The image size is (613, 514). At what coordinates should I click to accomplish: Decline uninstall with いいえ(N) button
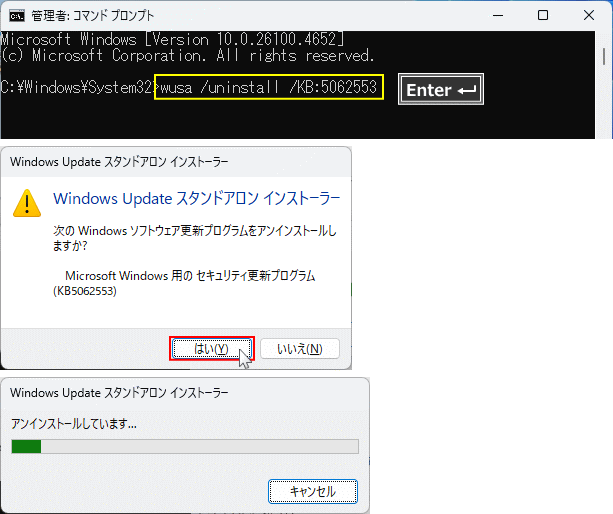tap(299, 348)
